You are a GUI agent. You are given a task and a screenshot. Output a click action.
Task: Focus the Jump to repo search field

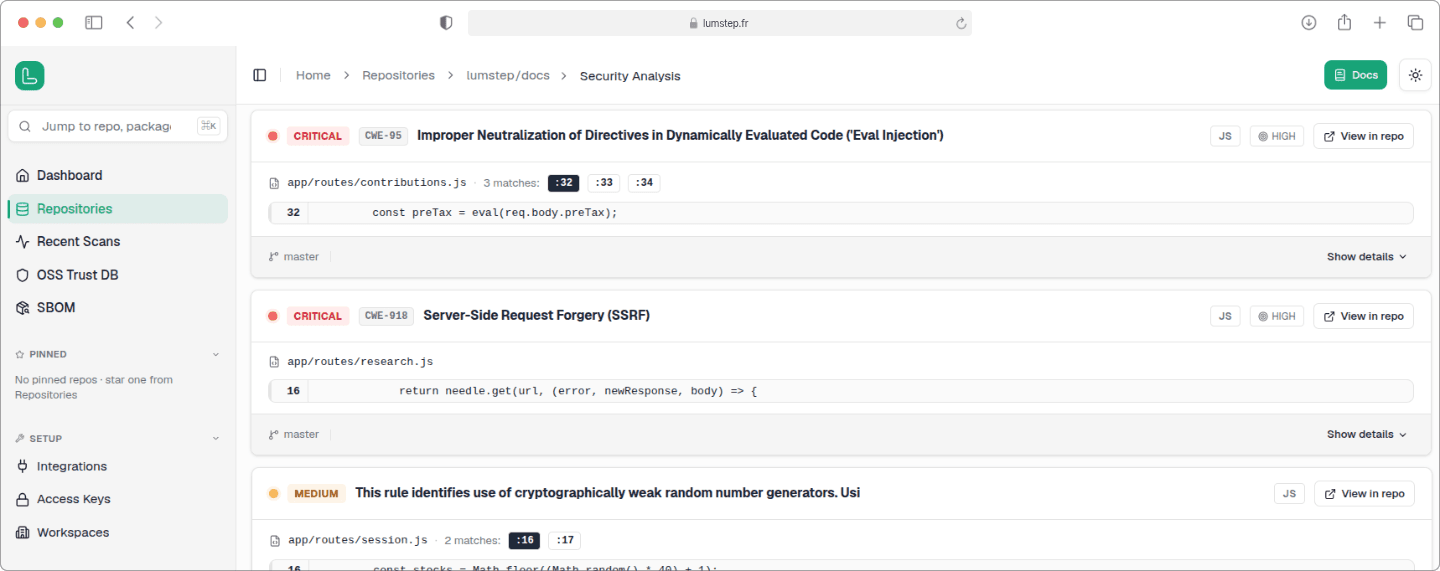[118, 126]
